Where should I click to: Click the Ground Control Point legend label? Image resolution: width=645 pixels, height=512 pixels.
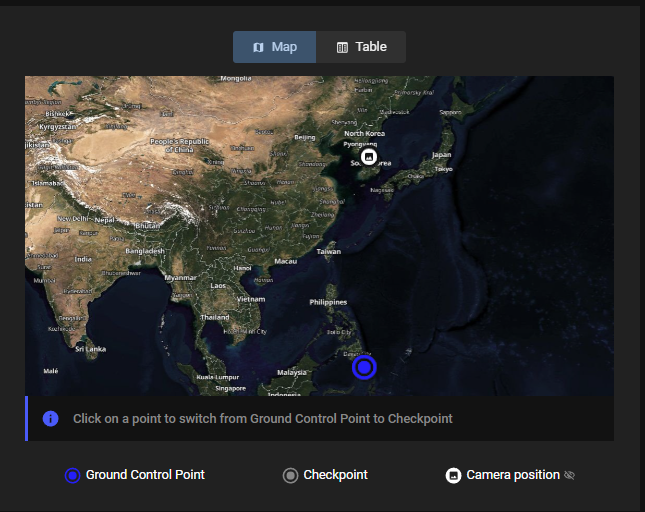coord(145,475)
